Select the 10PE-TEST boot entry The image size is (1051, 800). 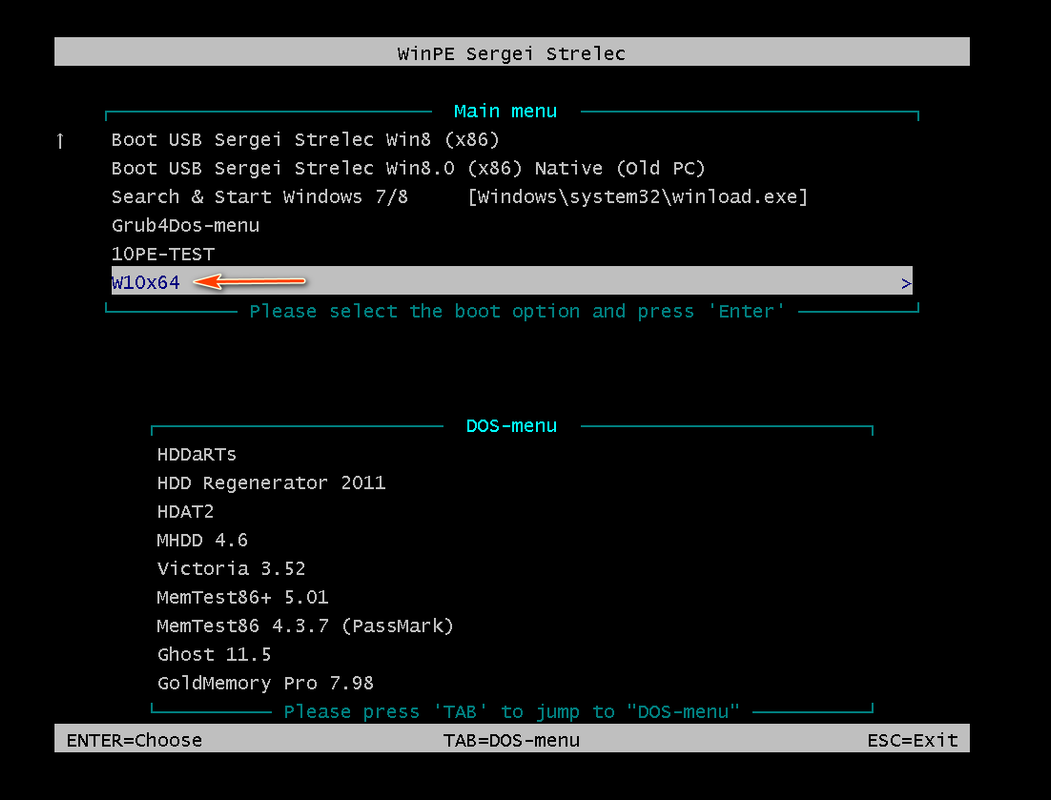tap(163, 255)
